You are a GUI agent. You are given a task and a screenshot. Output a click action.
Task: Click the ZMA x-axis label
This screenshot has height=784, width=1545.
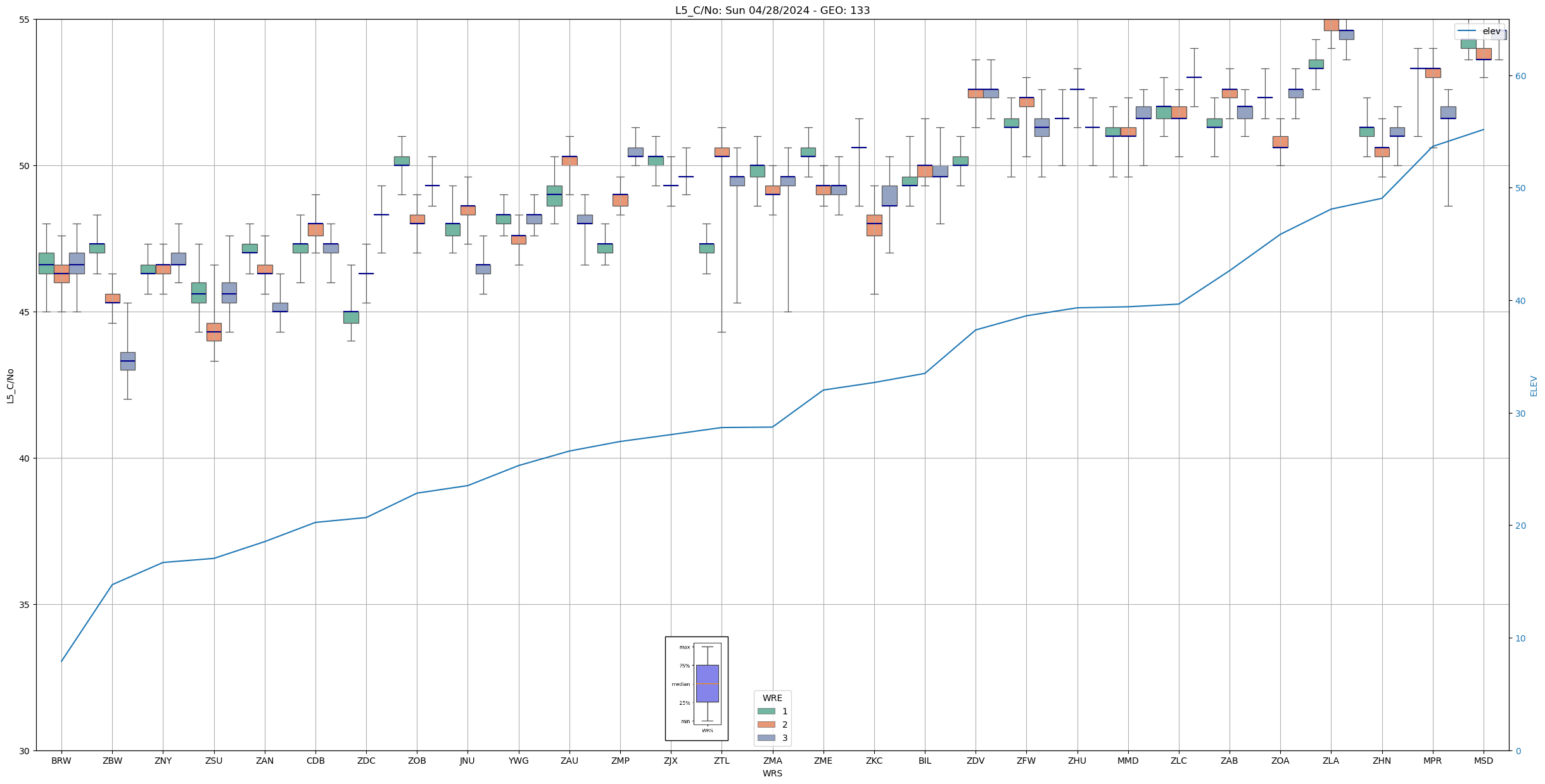click(773, 761)
